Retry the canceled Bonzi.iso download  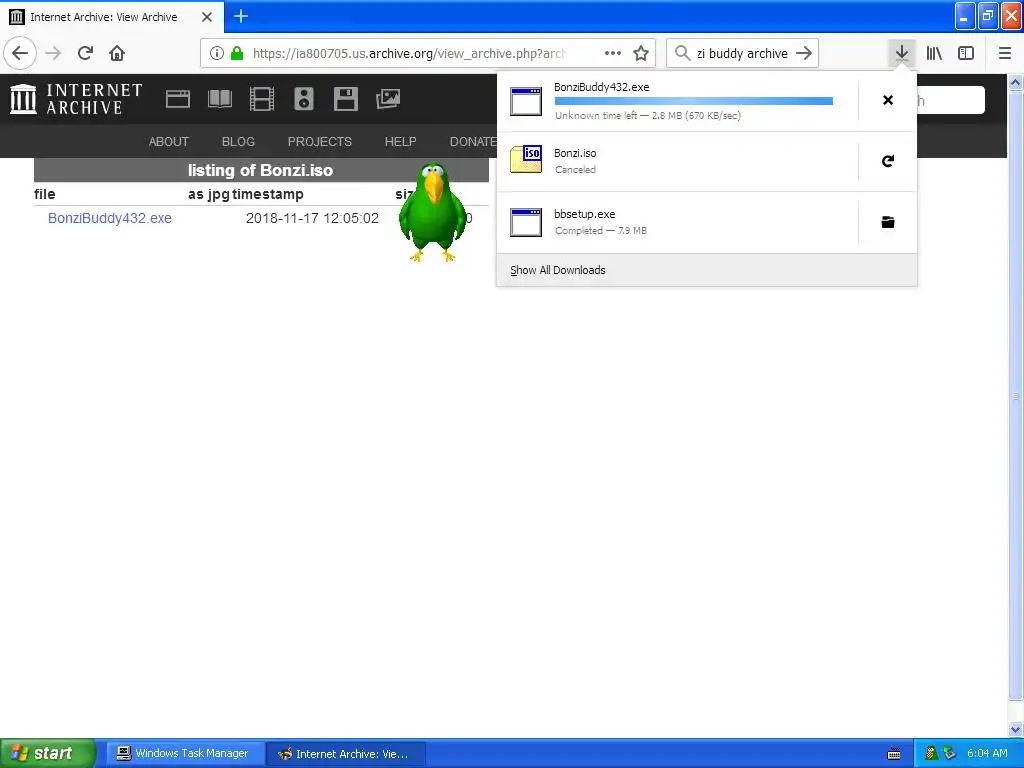888,161
